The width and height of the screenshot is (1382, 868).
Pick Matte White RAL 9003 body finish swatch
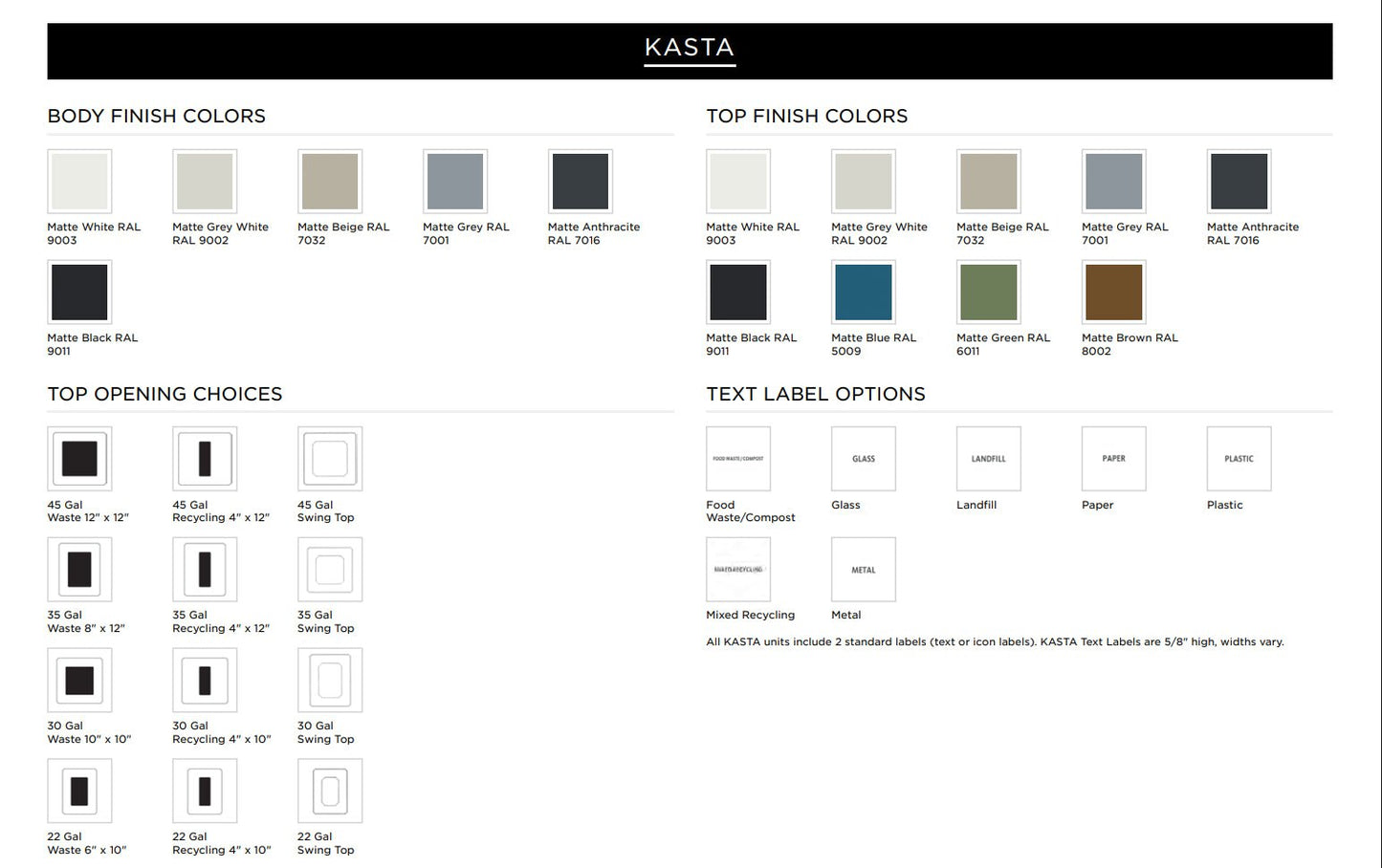(79, 182)
